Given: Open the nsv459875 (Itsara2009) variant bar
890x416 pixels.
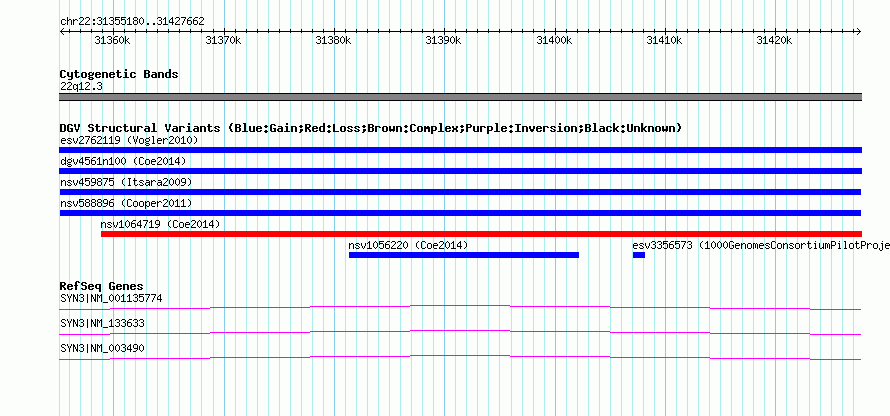Looking at the screenshot, I should (x=460, y=192).
